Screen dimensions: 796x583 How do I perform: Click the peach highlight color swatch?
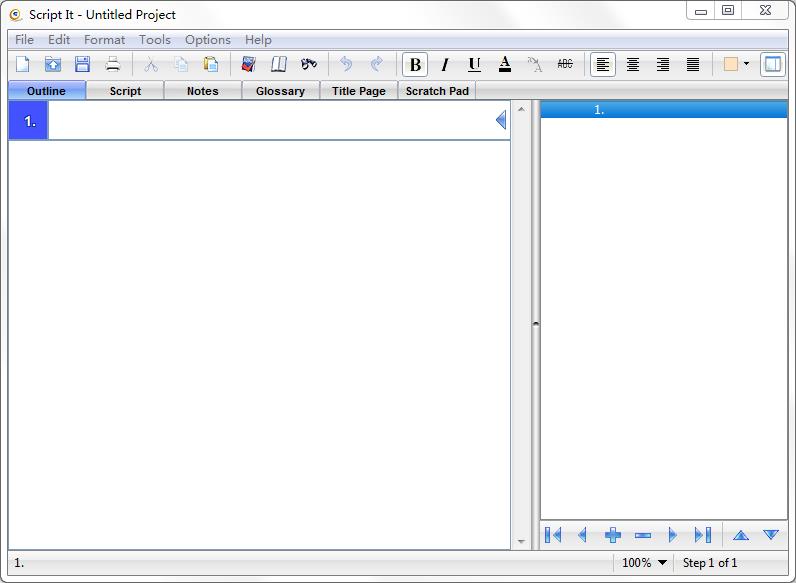coord(731,64)
